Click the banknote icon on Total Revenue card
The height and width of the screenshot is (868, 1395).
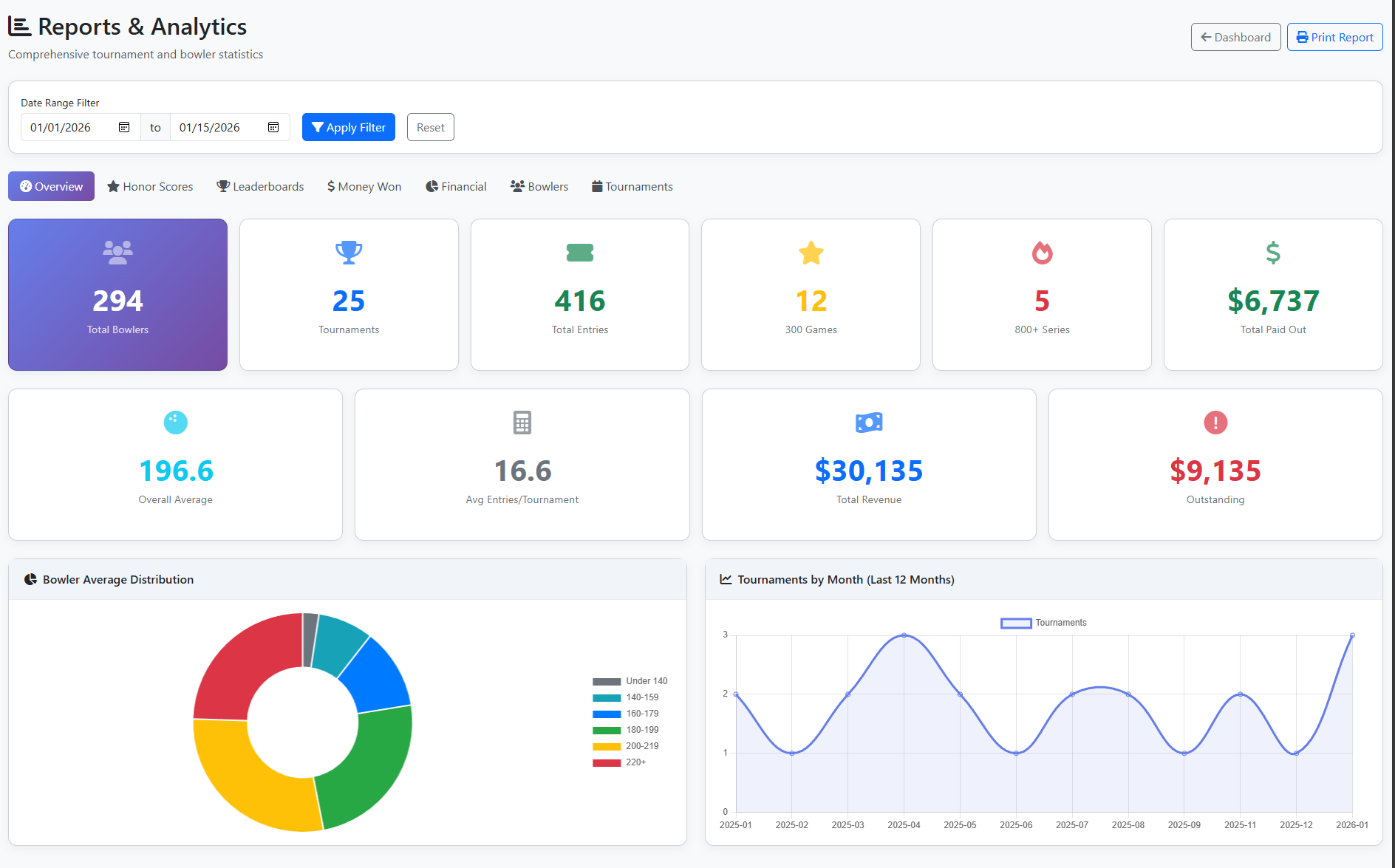coord(868,423)
